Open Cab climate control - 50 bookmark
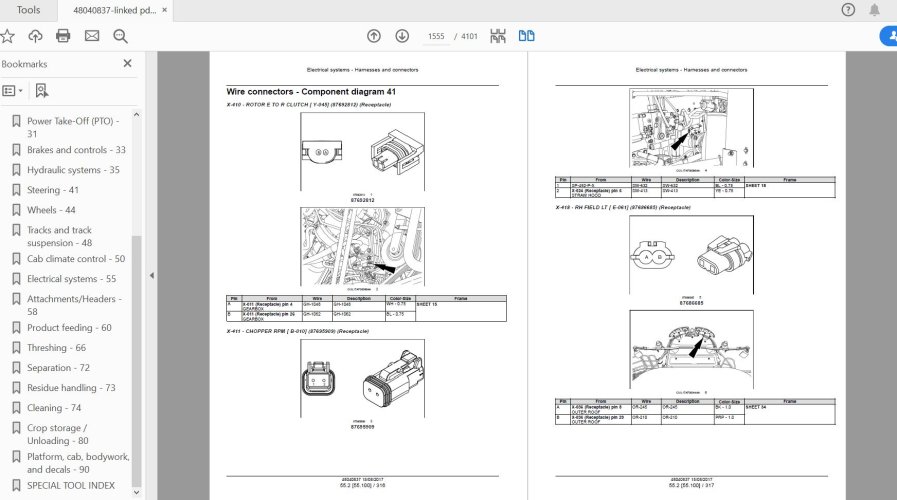897x500 pixels. point(76,259)
